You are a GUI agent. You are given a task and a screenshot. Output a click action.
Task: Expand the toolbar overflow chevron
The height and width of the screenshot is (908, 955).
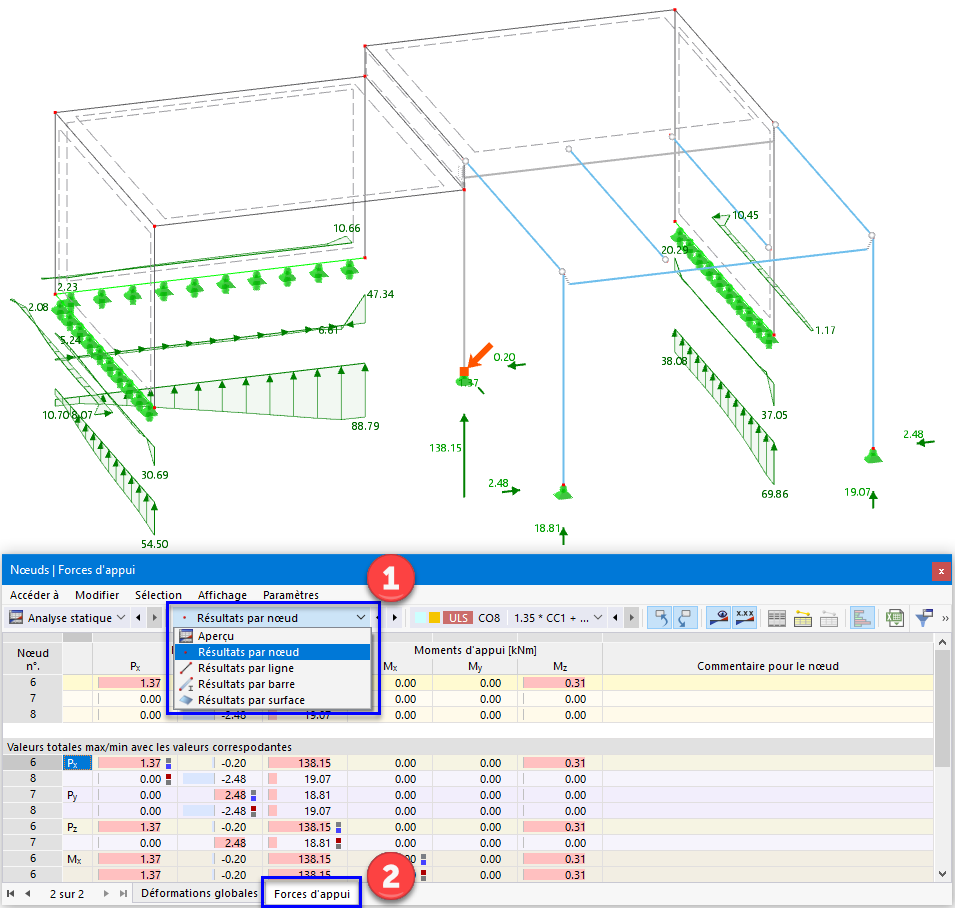(945, 618)
